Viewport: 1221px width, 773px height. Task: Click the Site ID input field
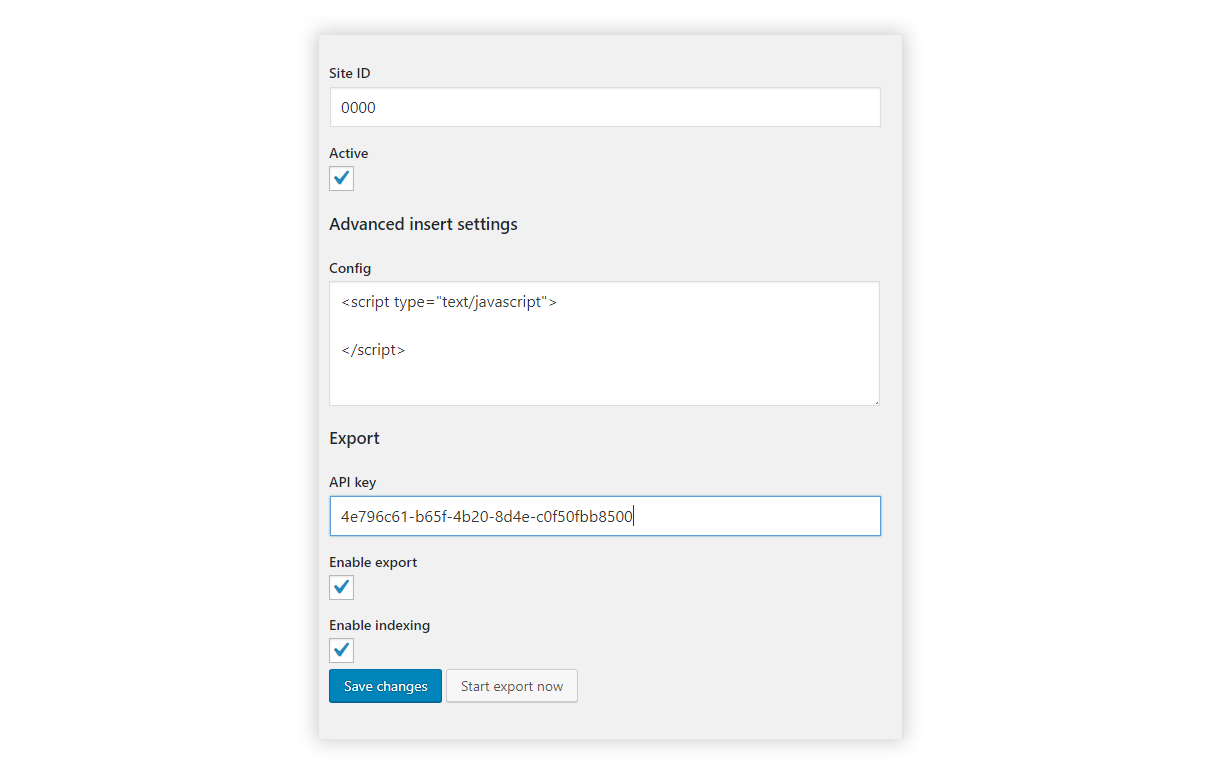[x=605, y=107]
